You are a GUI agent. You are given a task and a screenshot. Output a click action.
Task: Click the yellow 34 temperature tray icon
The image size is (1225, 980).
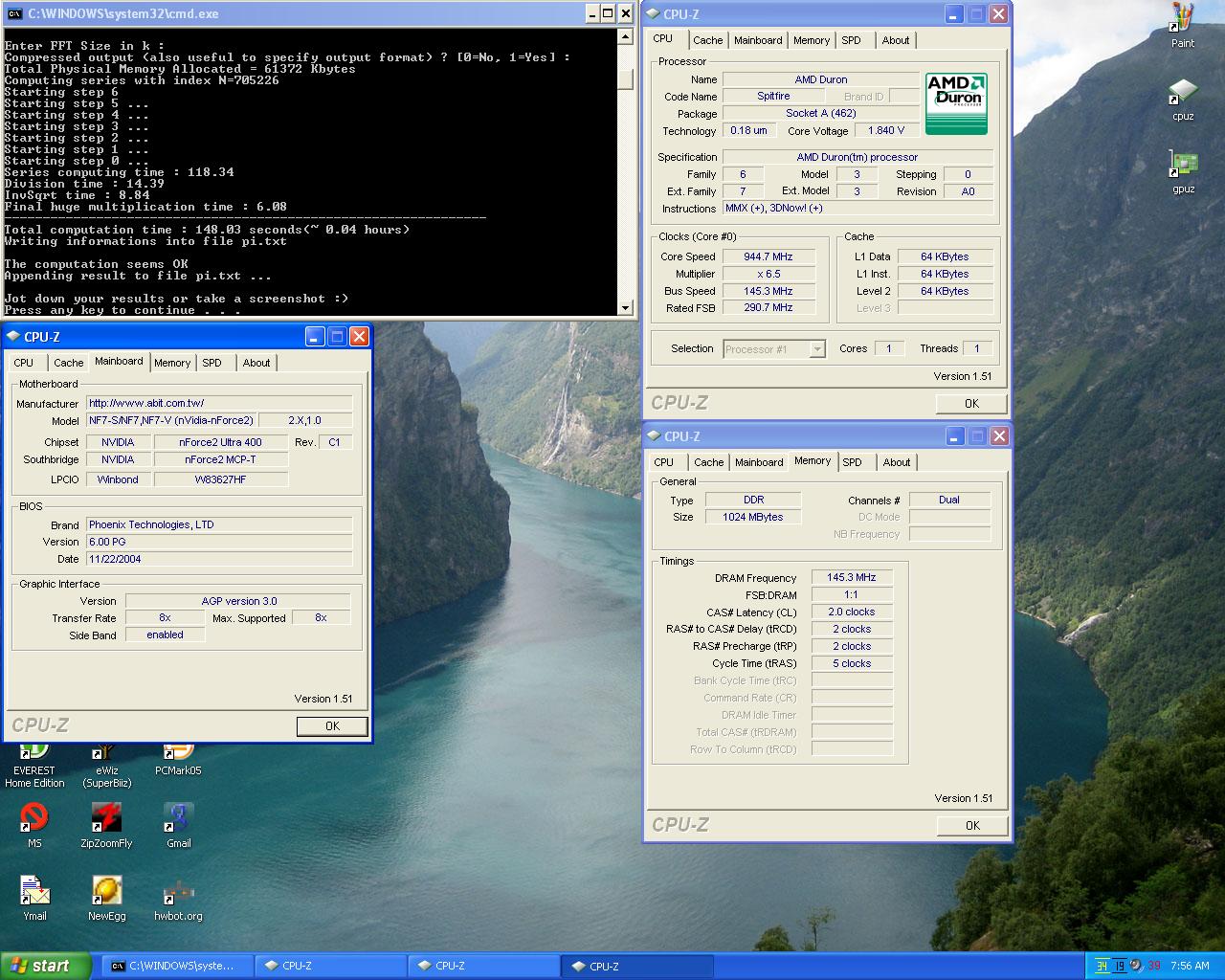tap(1102, 966)
